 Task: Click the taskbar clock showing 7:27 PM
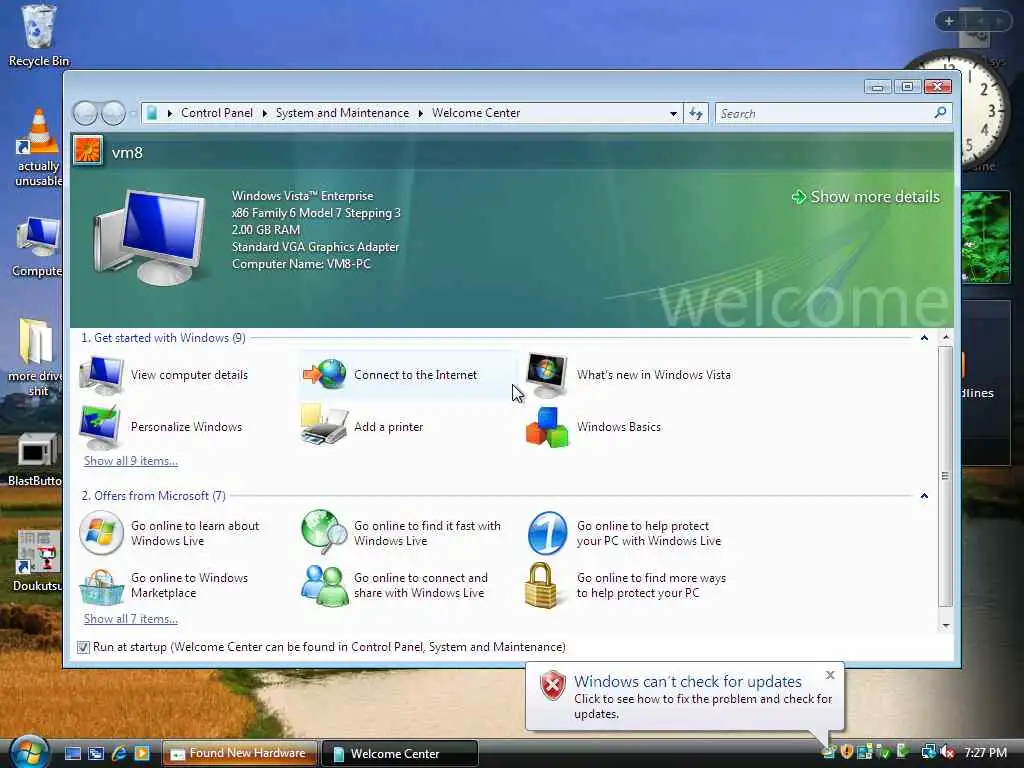tap(986, 752)
